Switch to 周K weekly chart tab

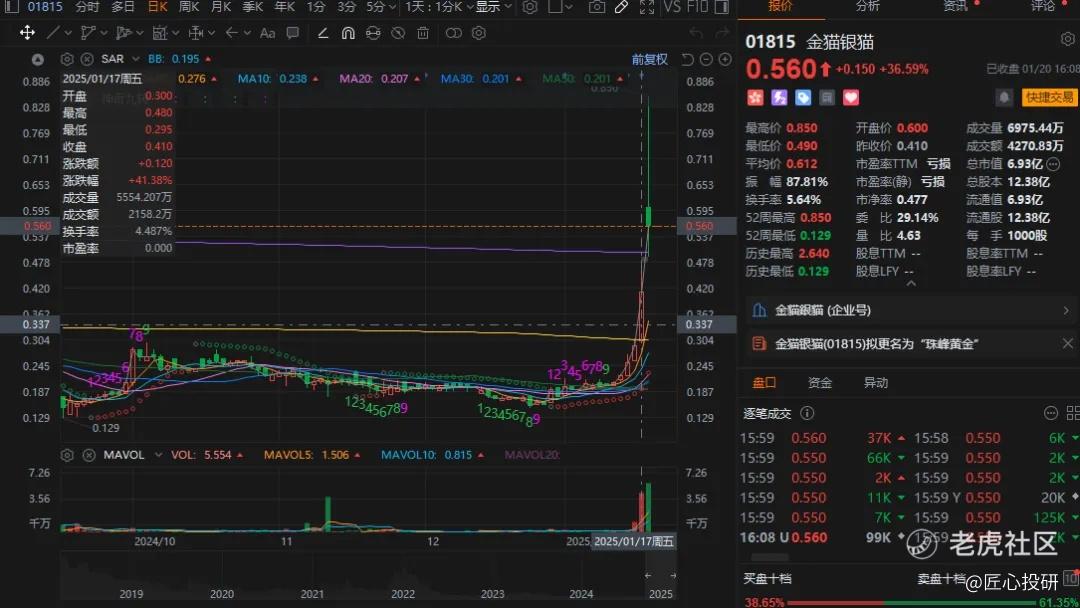tap(189, 7)
